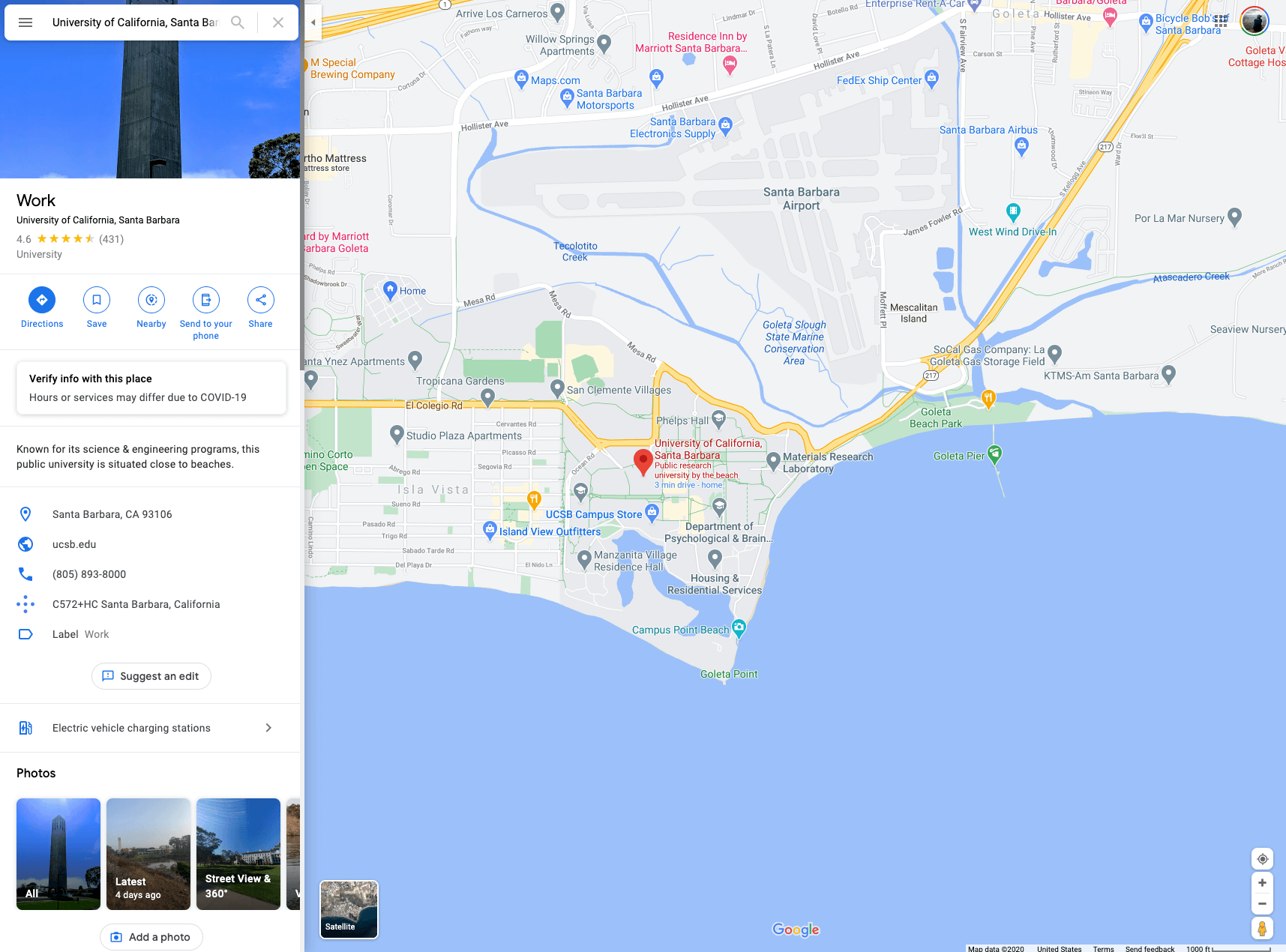The width and height of the screenshot is (1286, 952).
Task: Open the reviews count (431)
Action: coord(111,239)
